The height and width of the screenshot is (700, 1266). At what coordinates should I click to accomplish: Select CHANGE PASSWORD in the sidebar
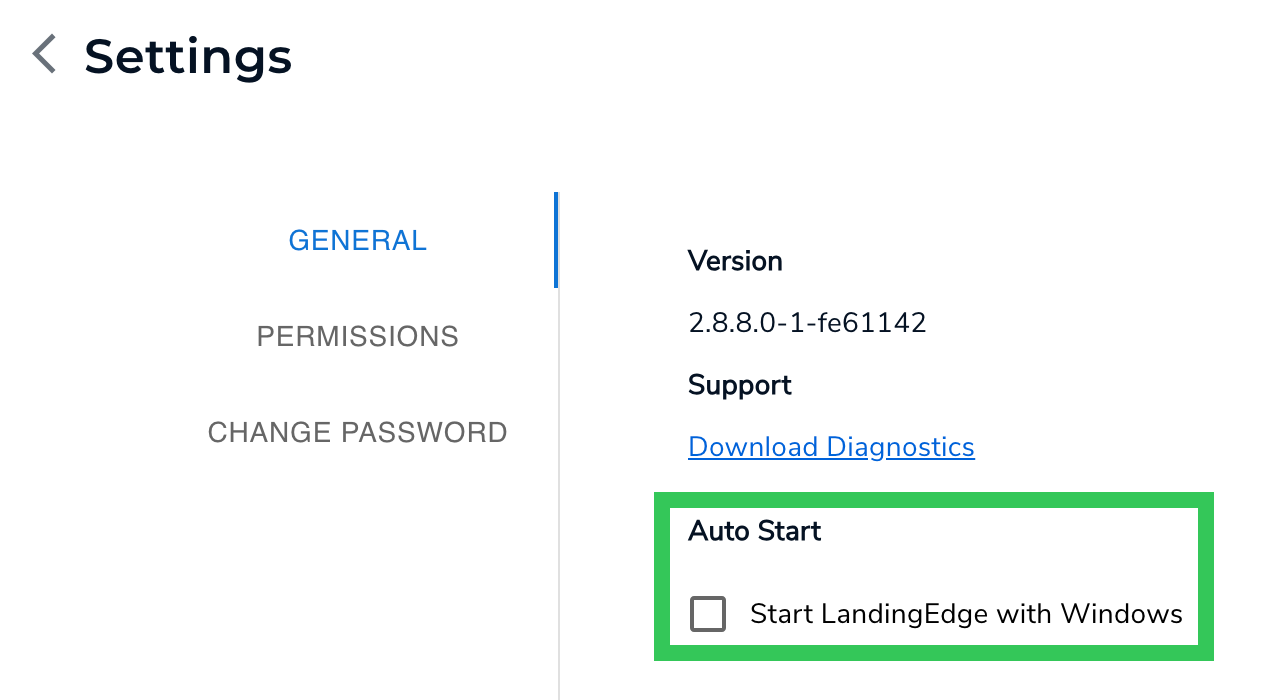(x=357, y=432)
